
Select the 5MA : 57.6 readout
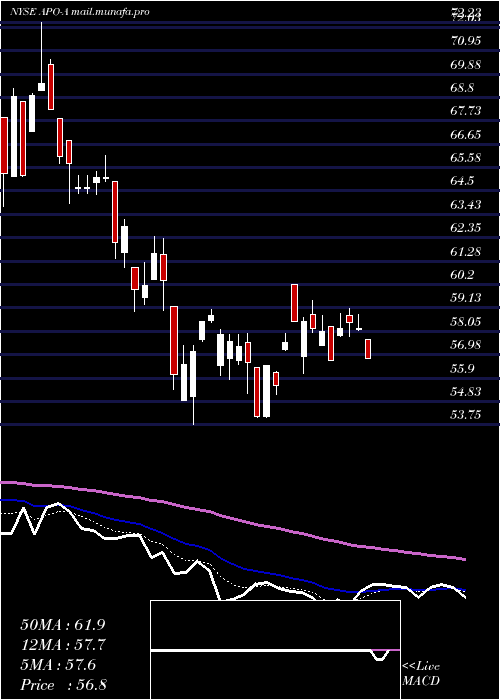58,665
